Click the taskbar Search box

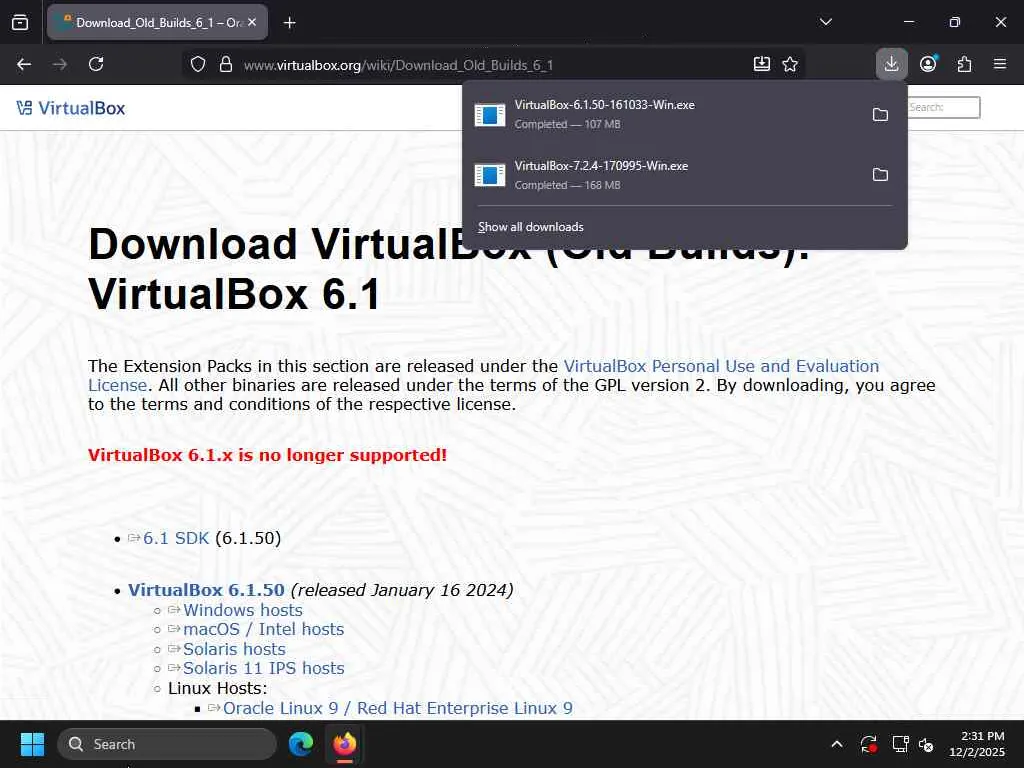coord(167,744)
